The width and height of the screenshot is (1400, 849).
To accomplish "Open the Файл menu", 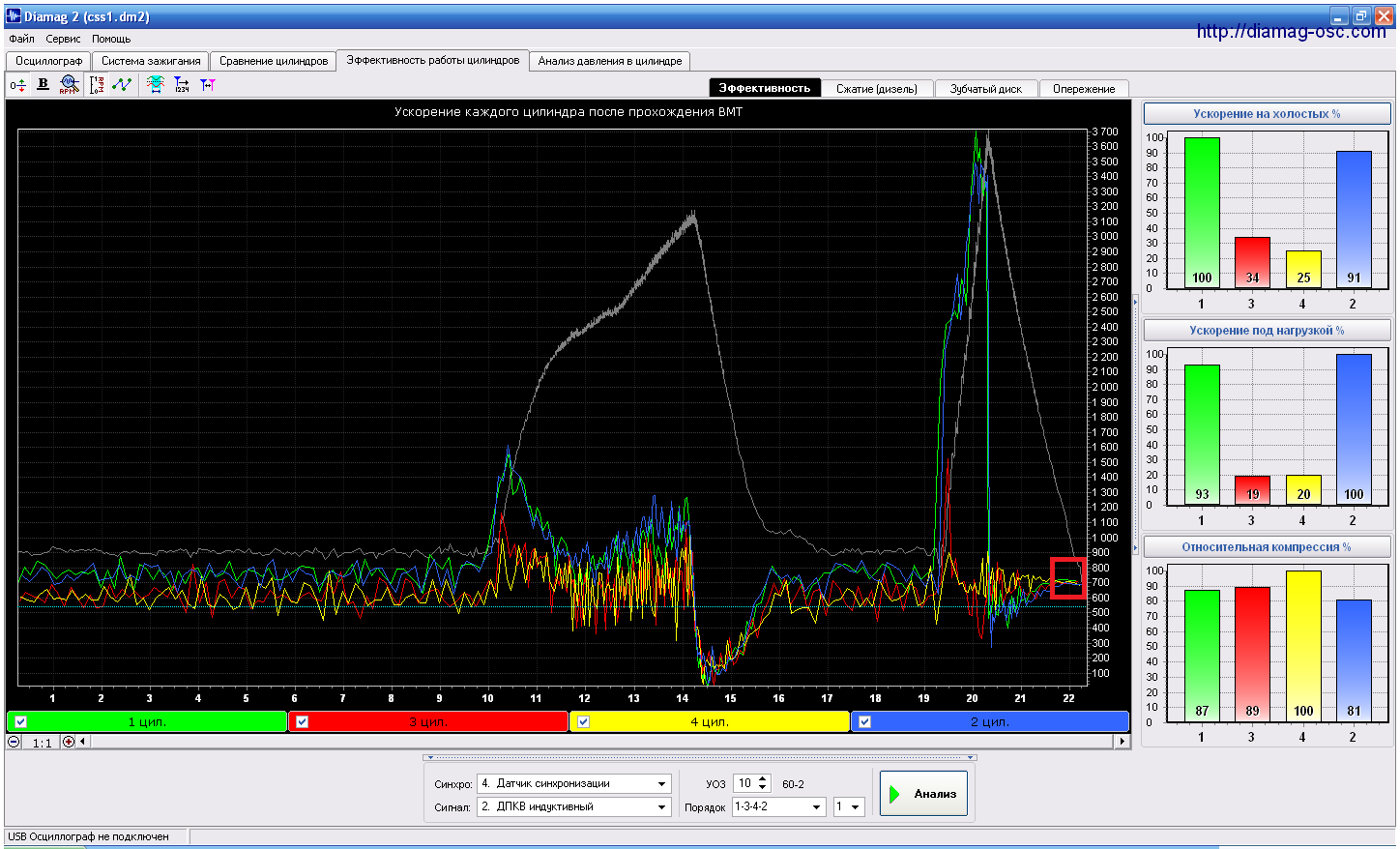I will click(21, 39).
